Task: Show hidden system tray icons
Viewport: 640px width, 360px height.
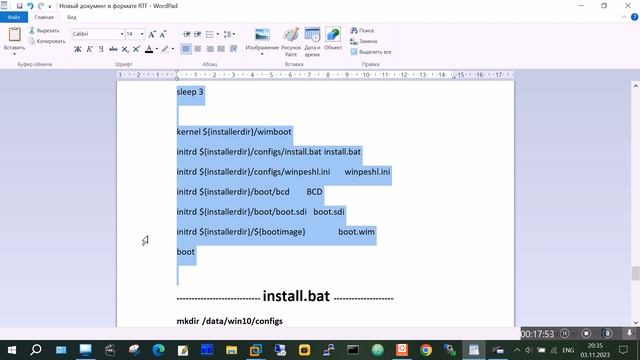Action: coord(517,350)
